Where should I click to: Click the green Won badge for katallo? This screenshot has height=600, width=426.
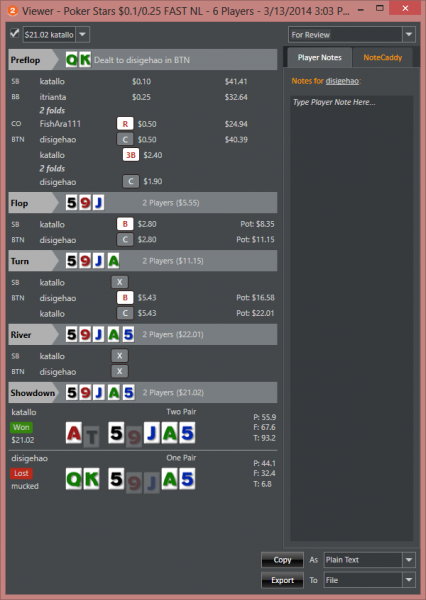(x=21, y=427)
